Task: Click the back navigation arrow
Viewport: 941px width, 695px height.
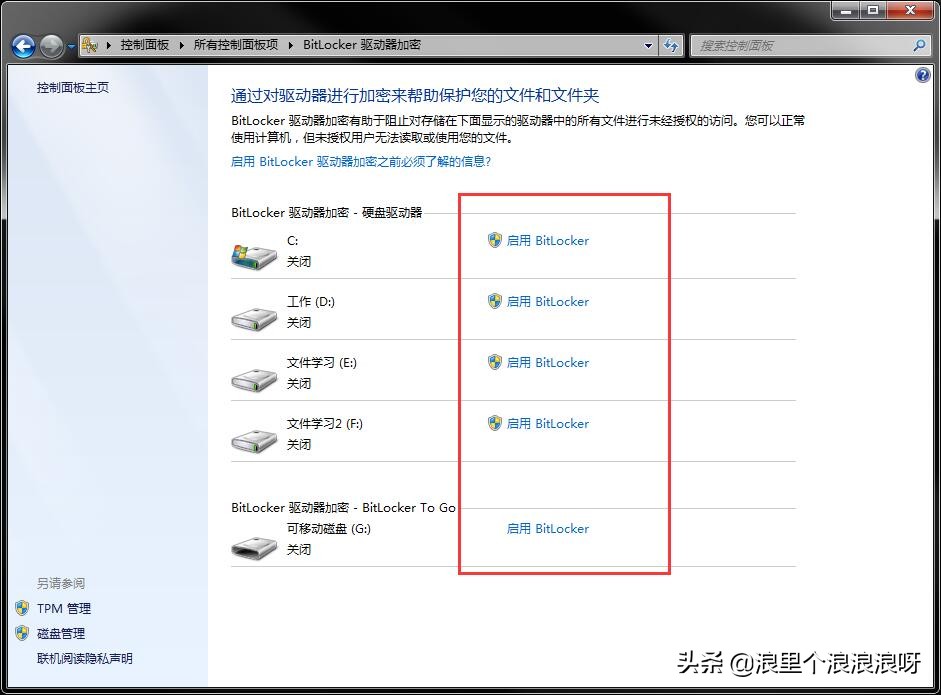Action: tap(22, 46)
